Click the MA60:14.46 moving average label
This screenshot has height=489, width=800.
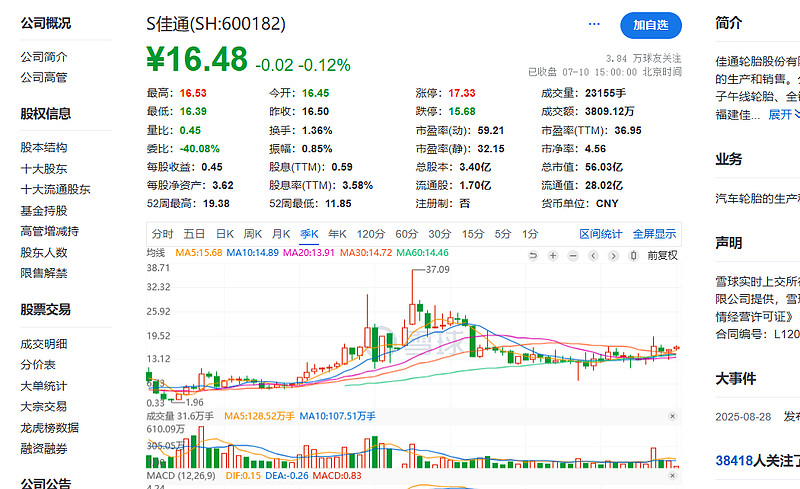tap(422, 253)
